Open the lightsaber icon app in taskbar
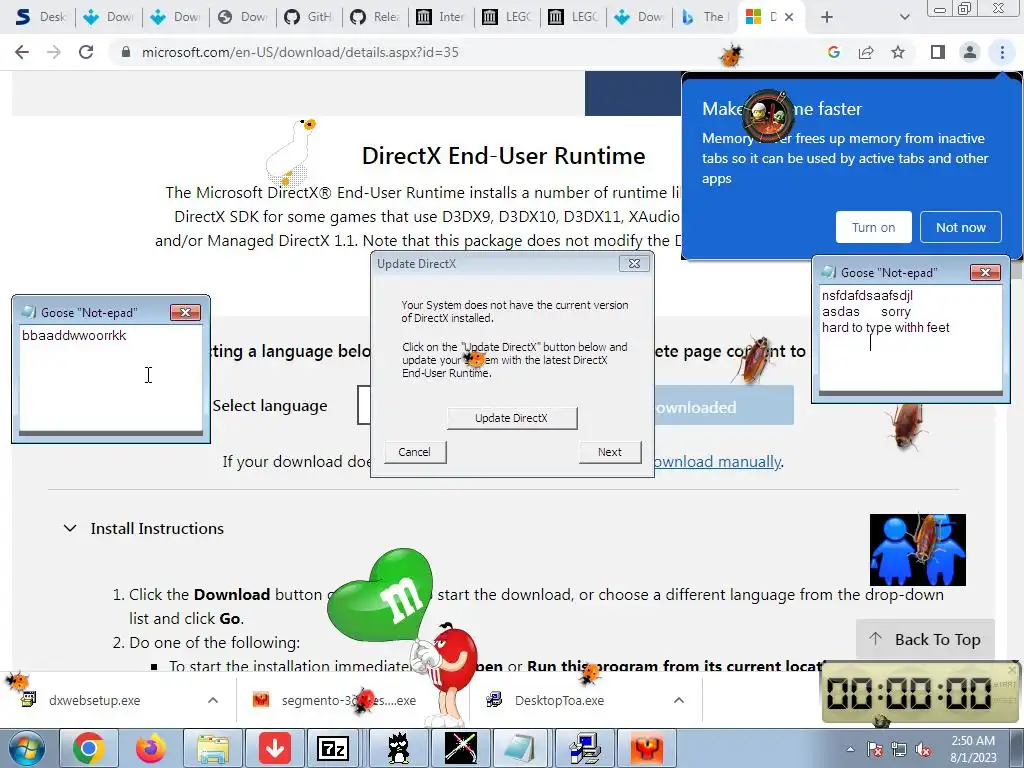1024x768 pixels. click(x=460, y=748)
